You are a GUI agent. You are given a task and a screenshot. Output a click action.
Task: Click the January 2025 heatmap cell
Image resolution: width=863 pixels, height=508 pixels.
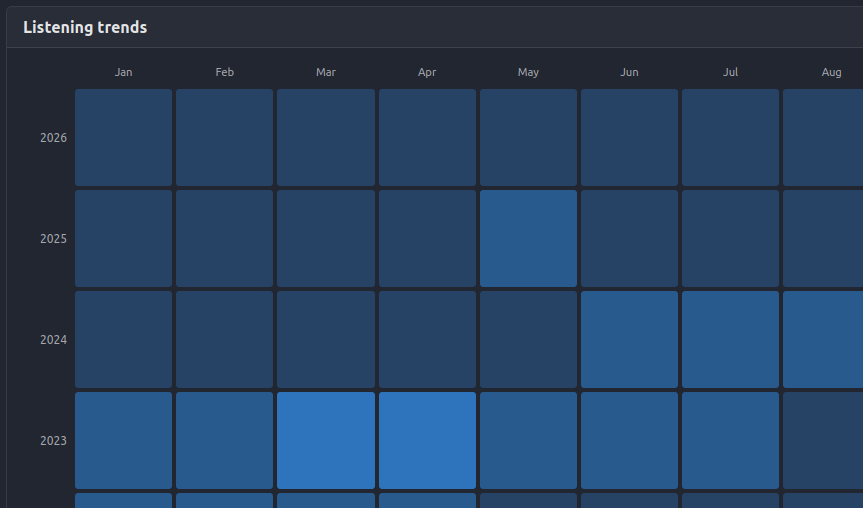[123, 238]
